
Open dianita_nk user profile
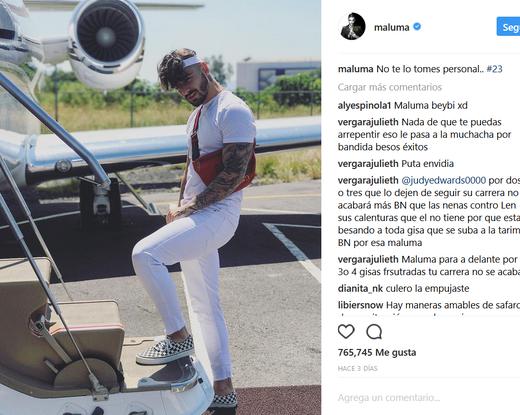click(360, 288)
